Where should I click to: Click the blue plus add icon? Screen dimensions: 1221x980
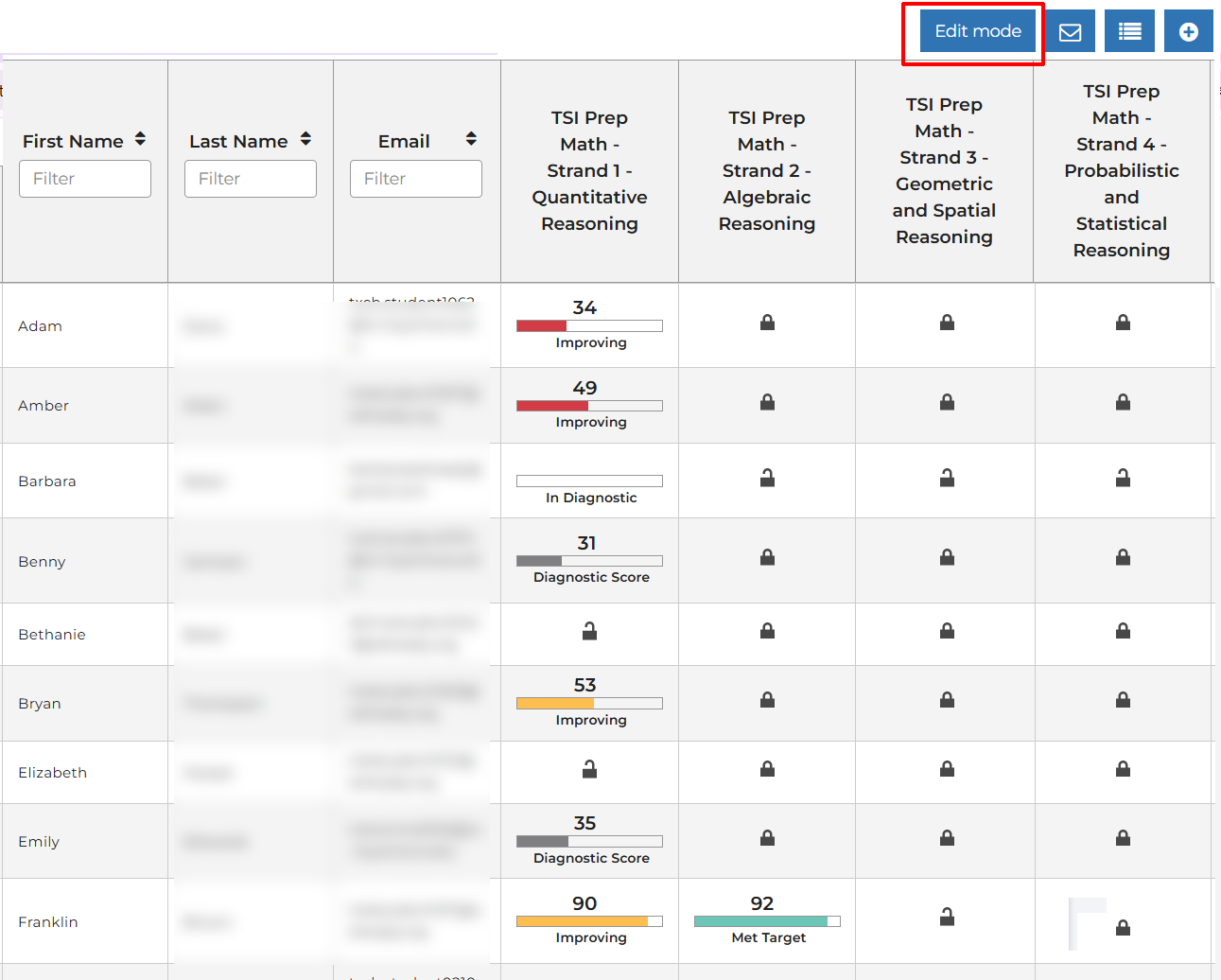[x=1188, y=31]
